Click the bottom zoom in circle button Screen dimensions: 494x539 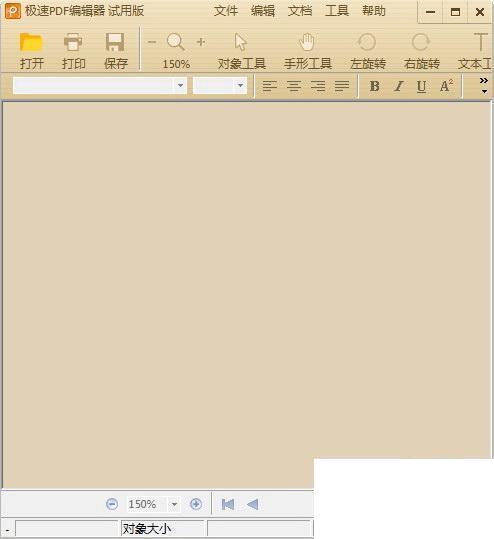(196, 504)
